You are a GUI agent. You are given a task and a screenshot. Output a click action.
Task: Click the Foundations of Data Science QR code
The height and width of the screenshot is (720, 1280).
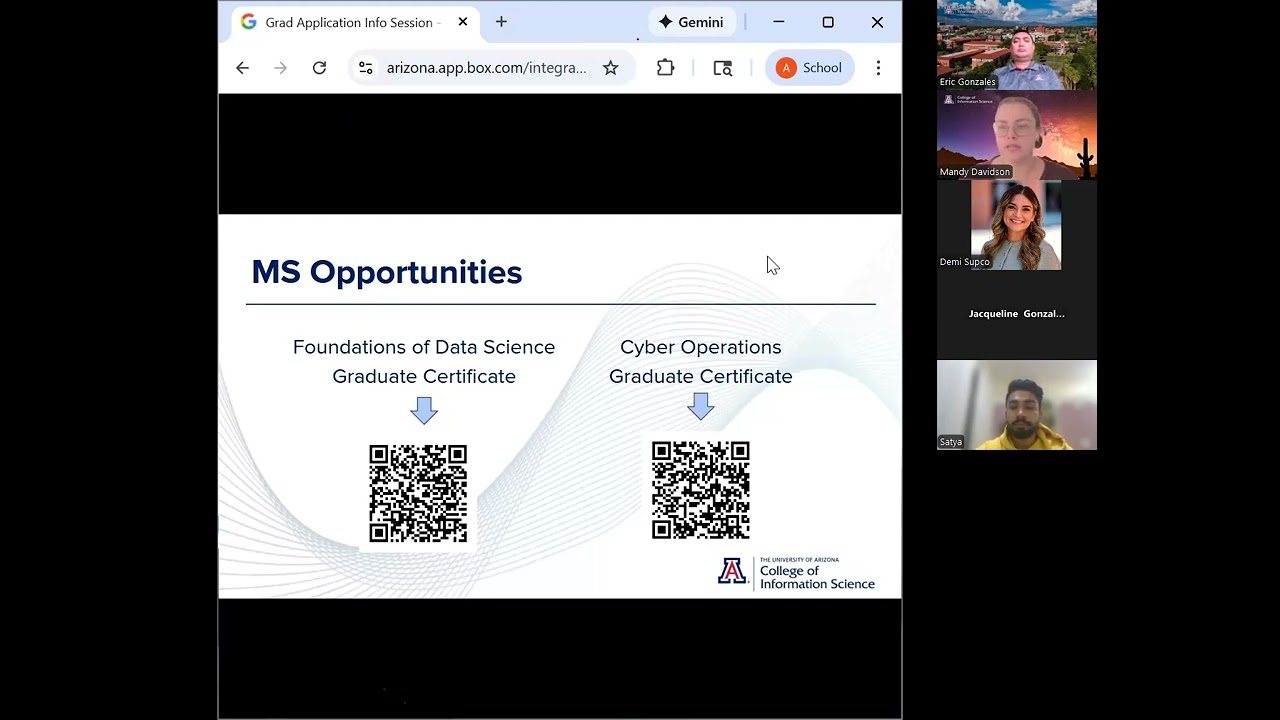[418, 494]
